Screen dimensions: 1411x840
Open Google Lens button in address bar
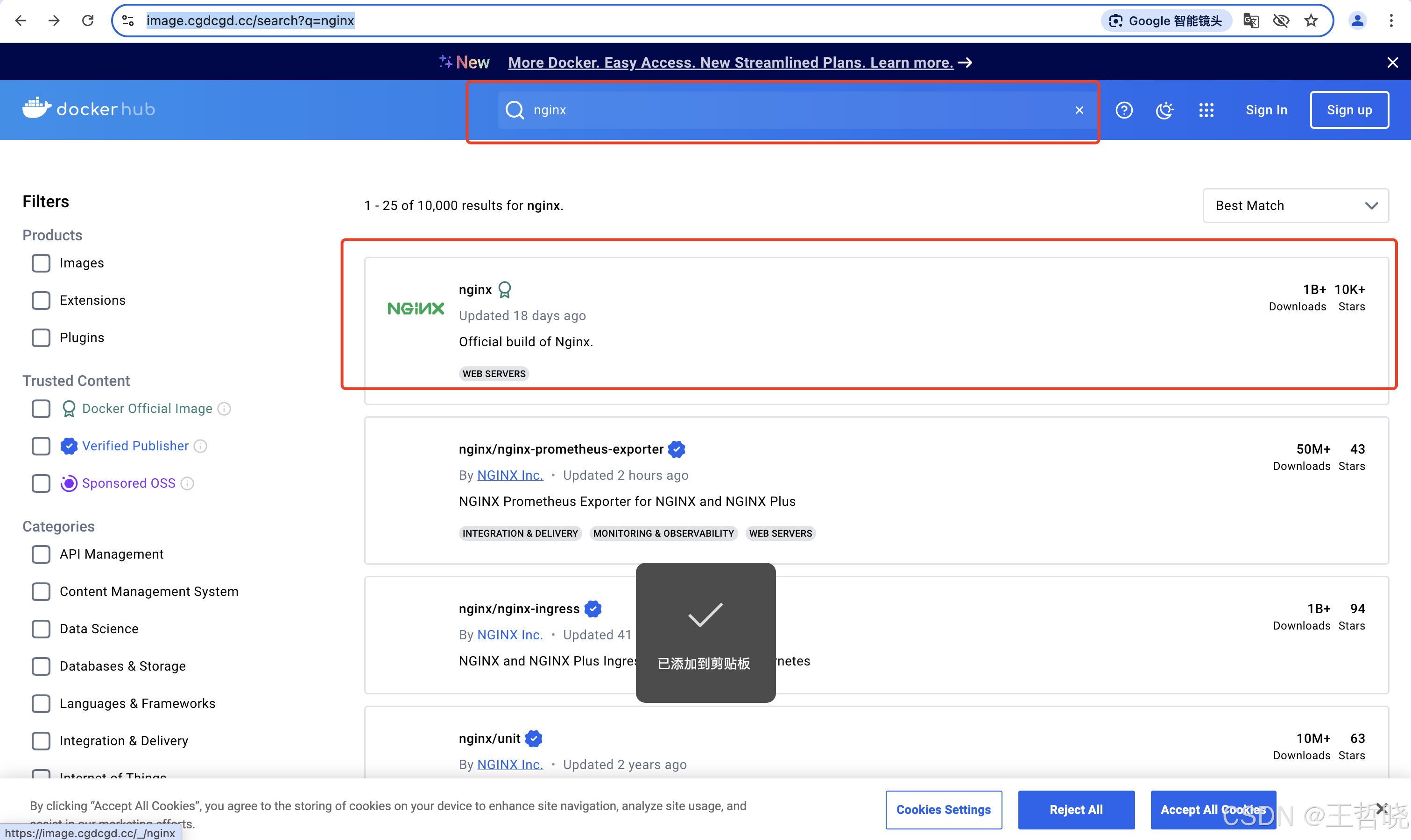1166,21
